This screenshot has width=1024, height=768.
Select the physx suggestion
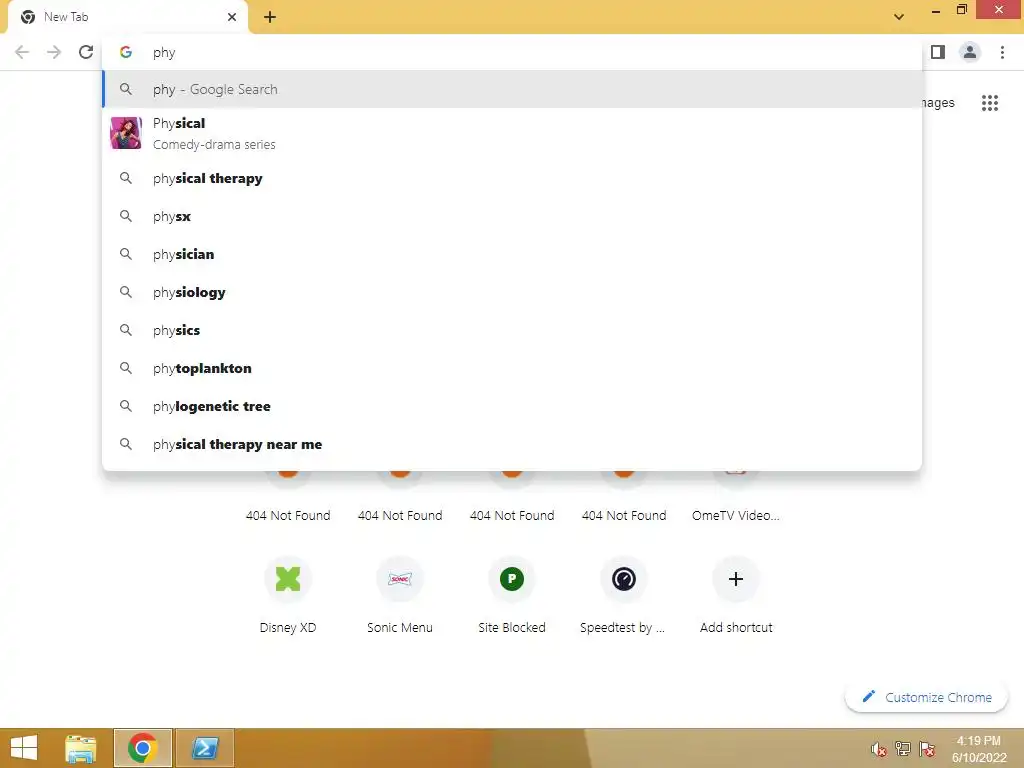pos(512,216)
